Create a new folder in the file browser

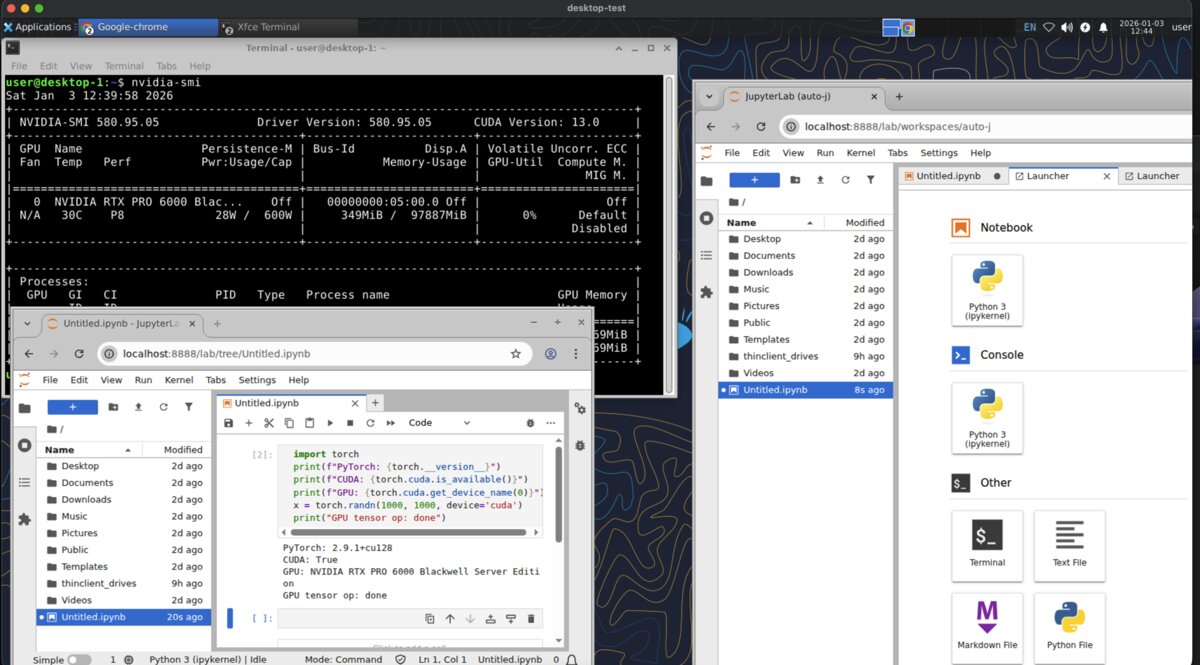tap(796, 180)
